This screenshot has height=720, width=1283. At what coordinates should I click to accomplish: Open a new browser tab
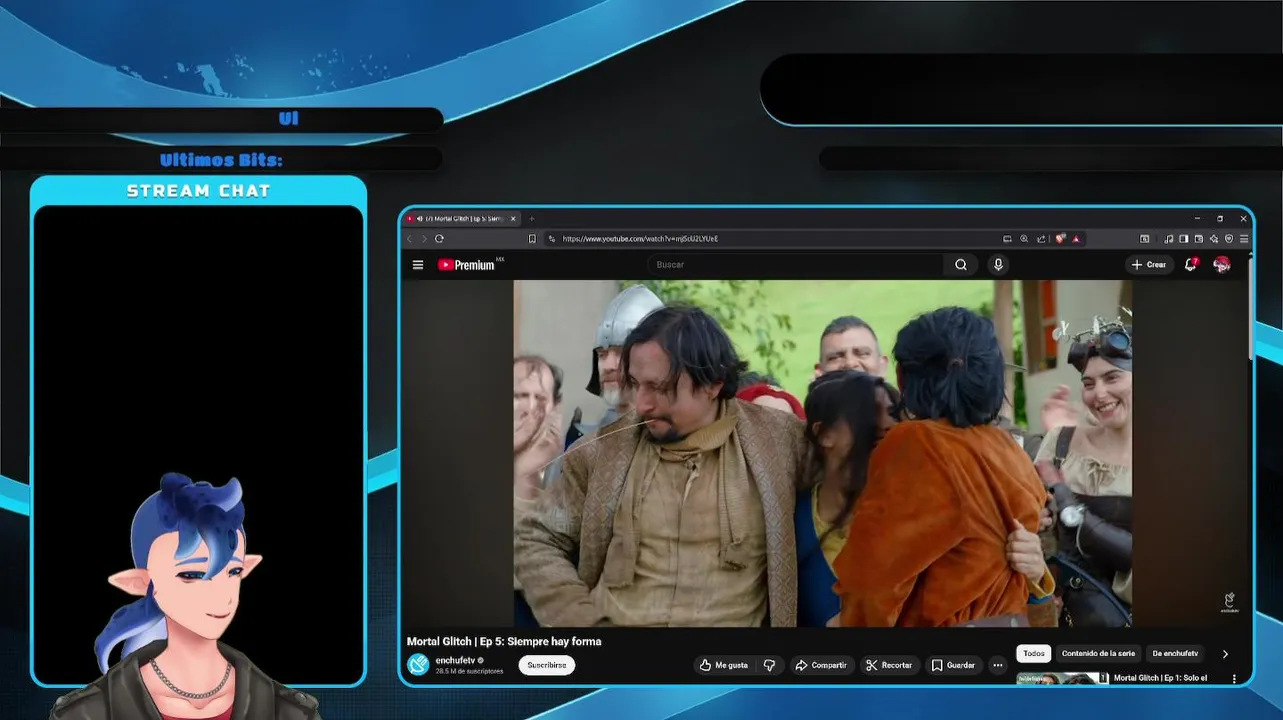click(532, 219)
